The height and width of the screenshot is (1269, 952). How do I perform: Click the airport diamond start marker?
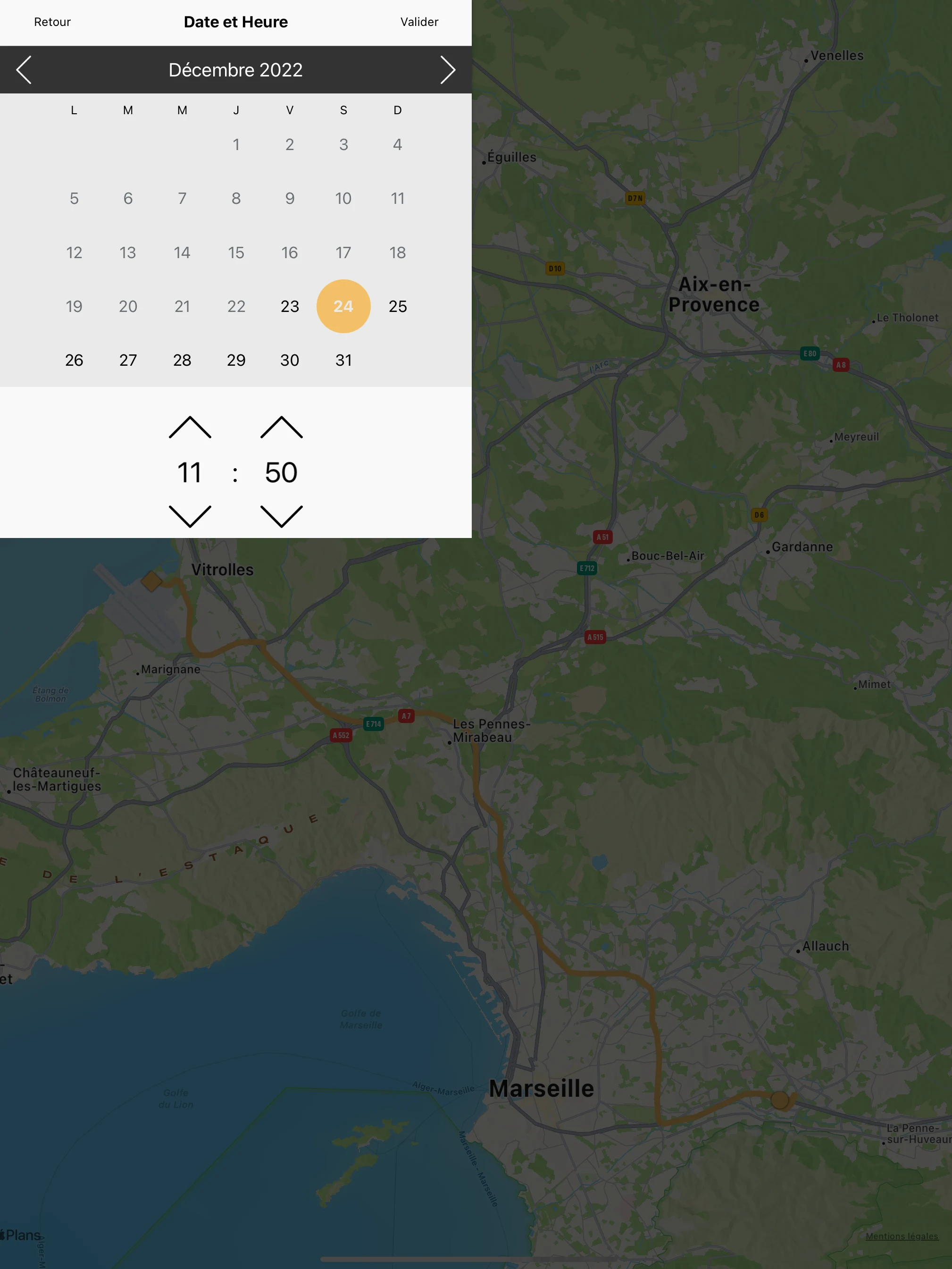(x=151, y=581)
